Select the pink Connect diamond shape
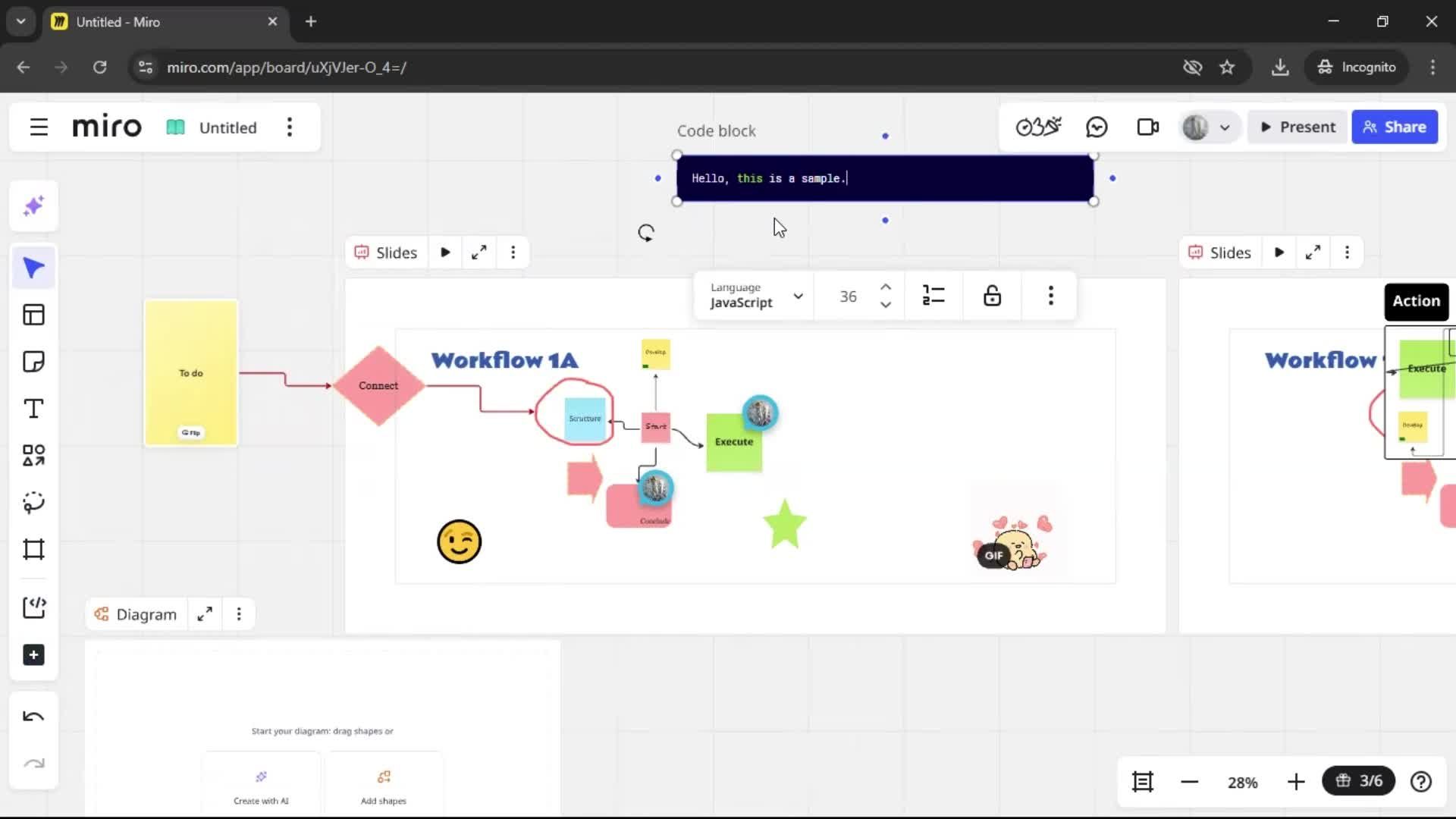This screenshot has height=819, width=1456. [378, 385]
